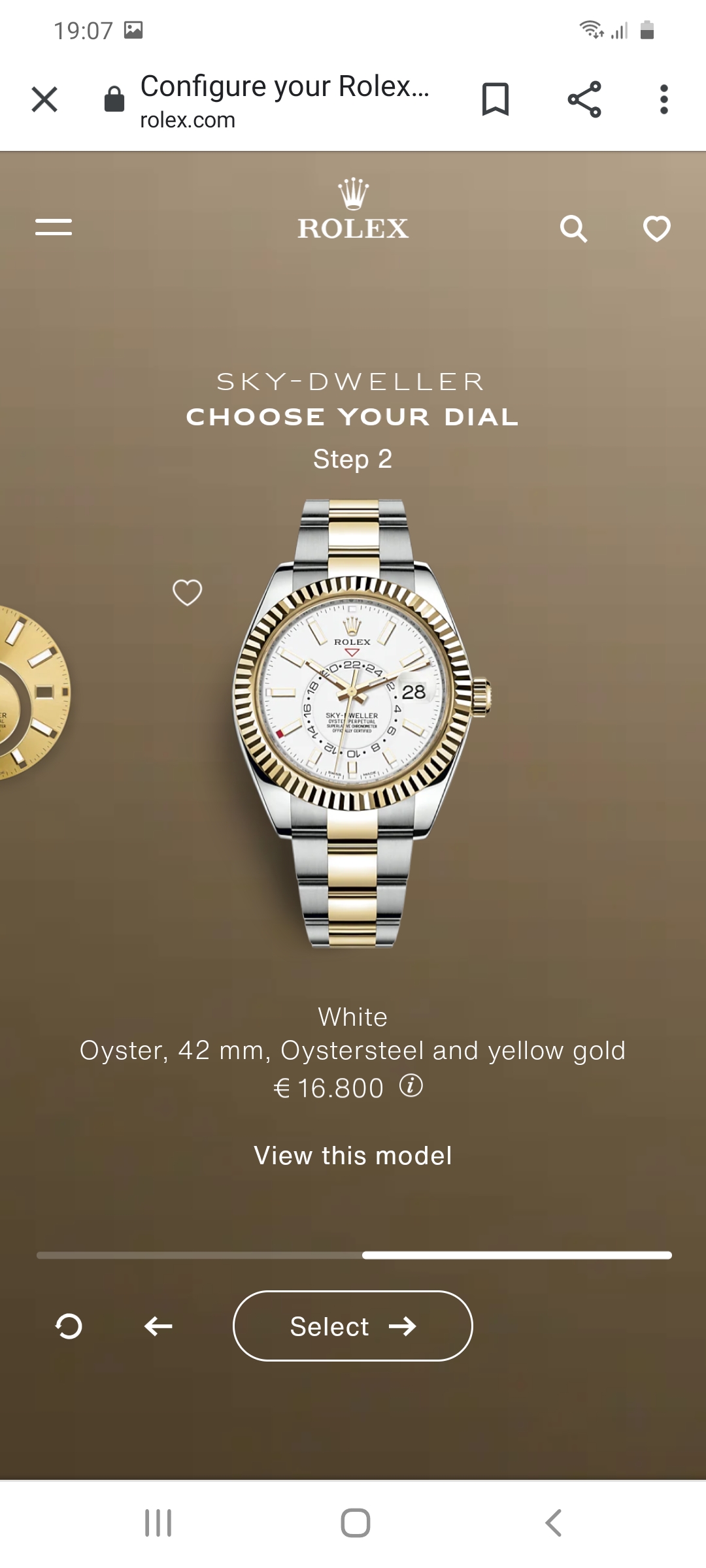
Task: Open View this model link
Action: coord(353,1156)
